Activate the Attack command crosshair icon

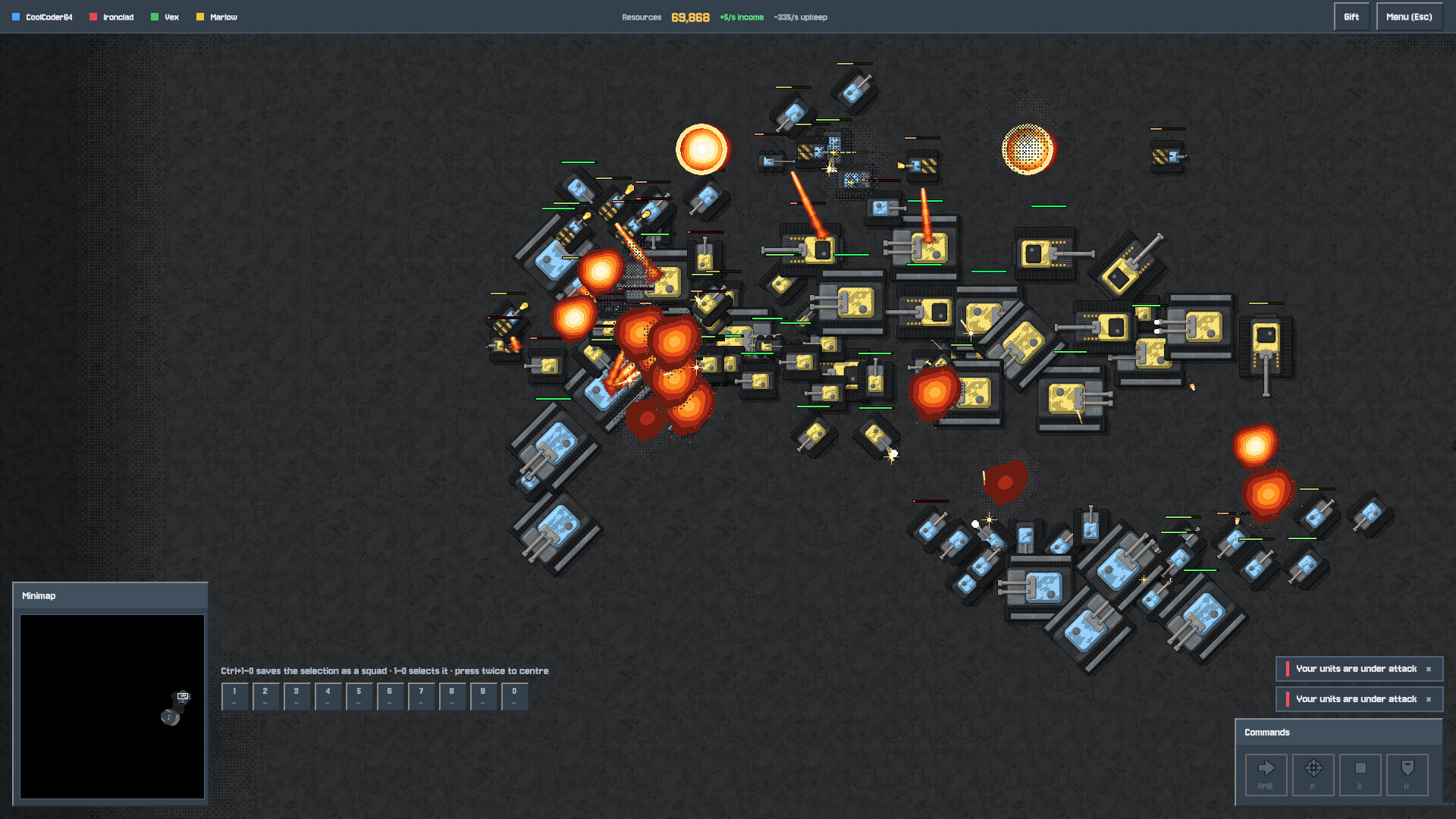1313,774
